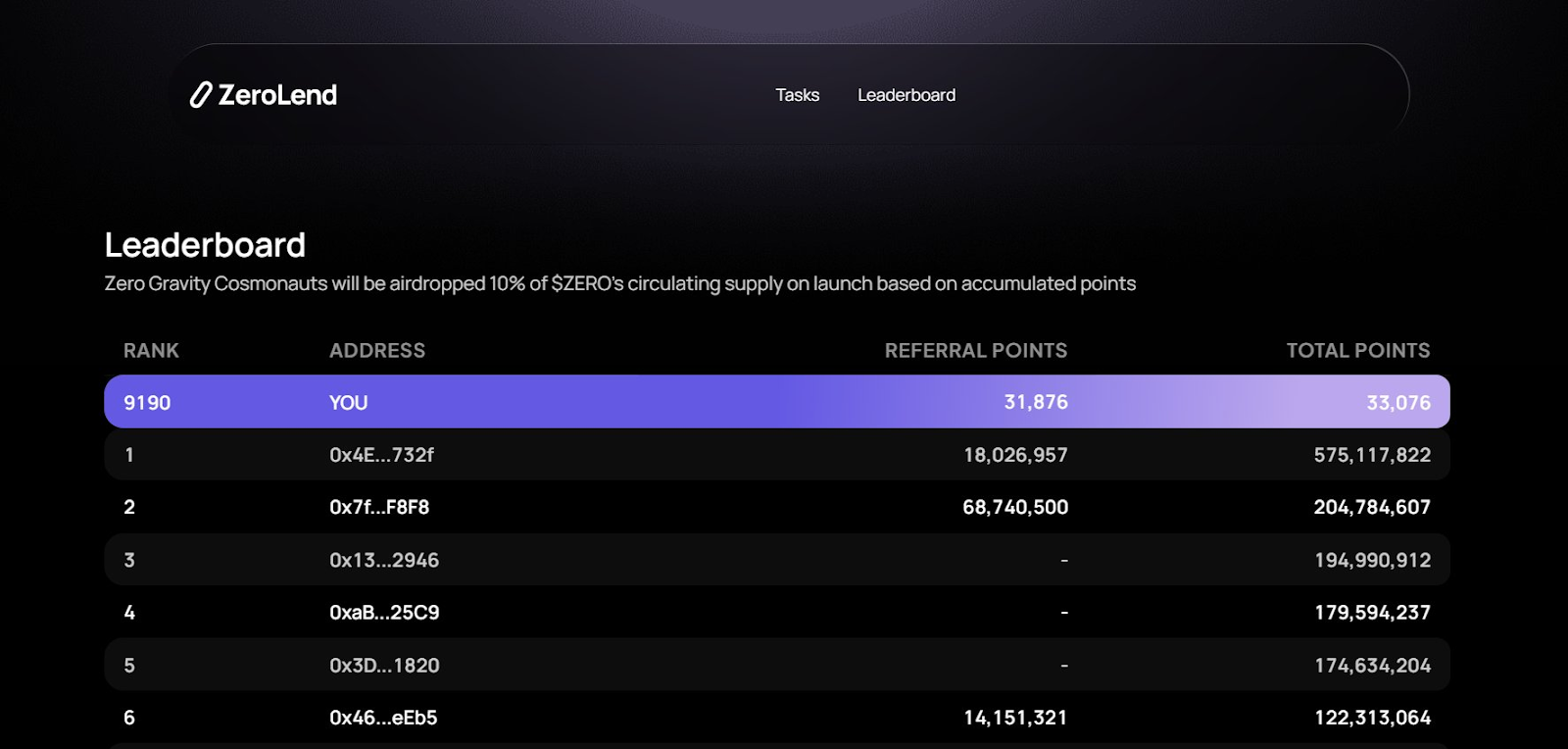Select address 0x46...eEb5

point(383,718)
